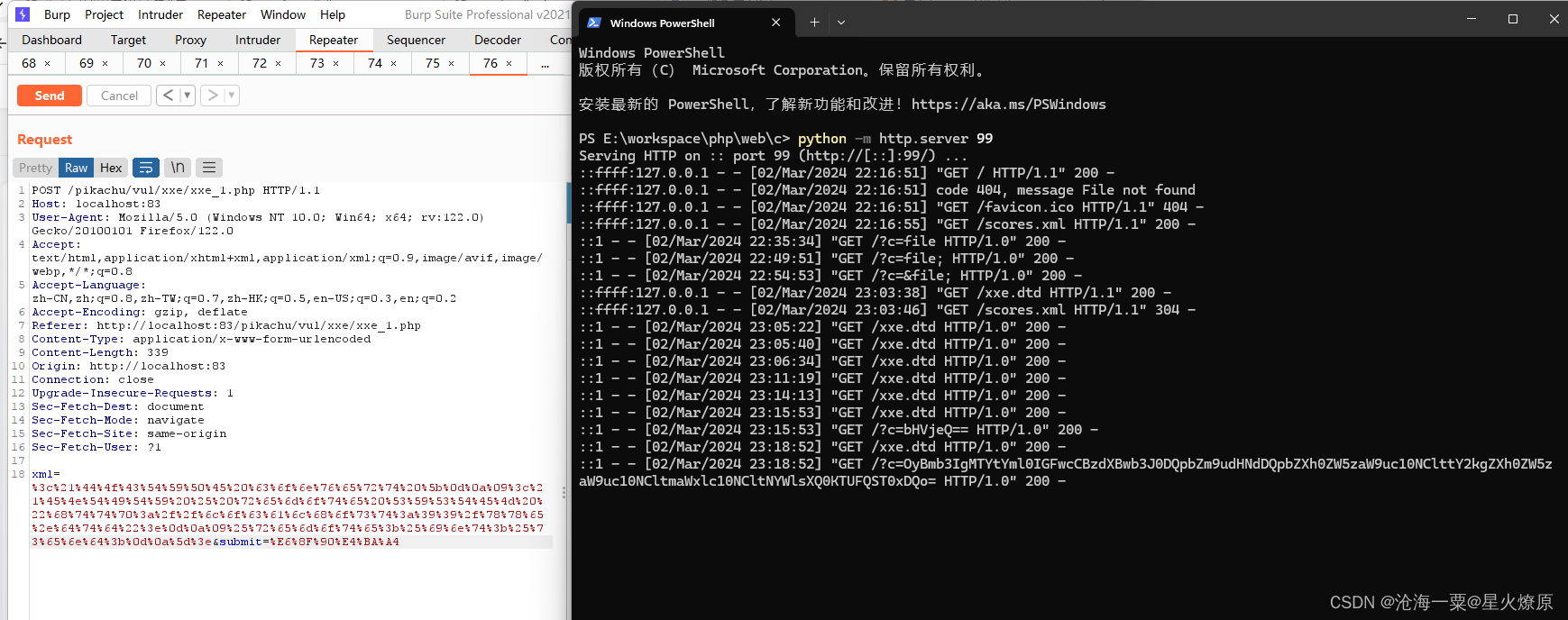Open the Intruder menu in menu bar

point(160,14)
